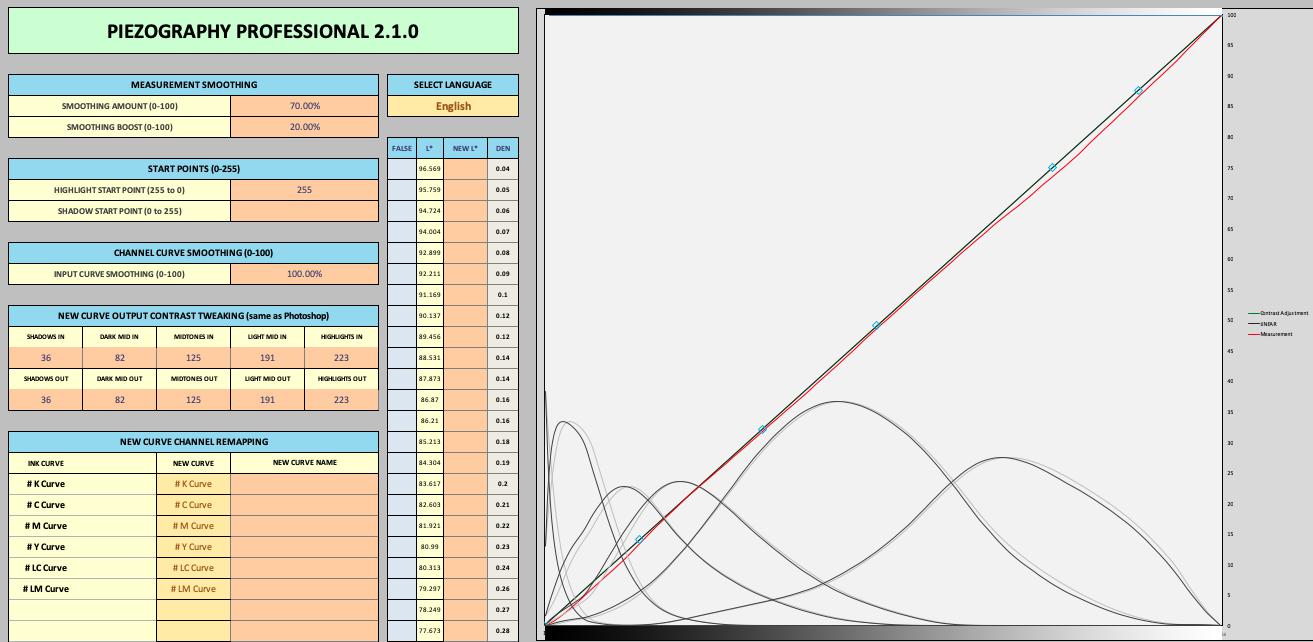This screenshot has width=1313, height=642.
Task: Edit the Dark Mid In value 82
Action: 120,358
